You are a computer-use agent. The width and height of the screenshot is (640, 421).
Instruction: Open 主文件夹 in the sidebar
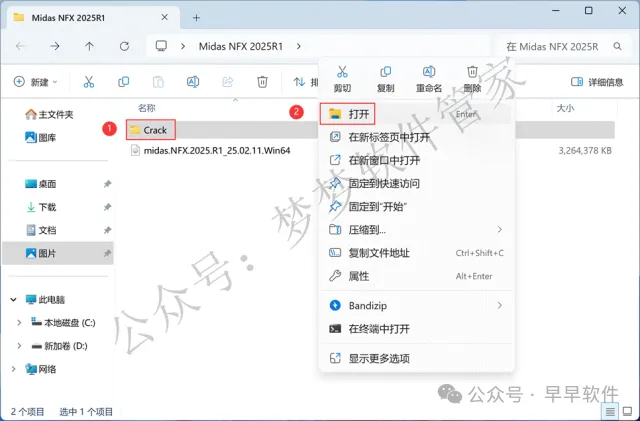49,114
